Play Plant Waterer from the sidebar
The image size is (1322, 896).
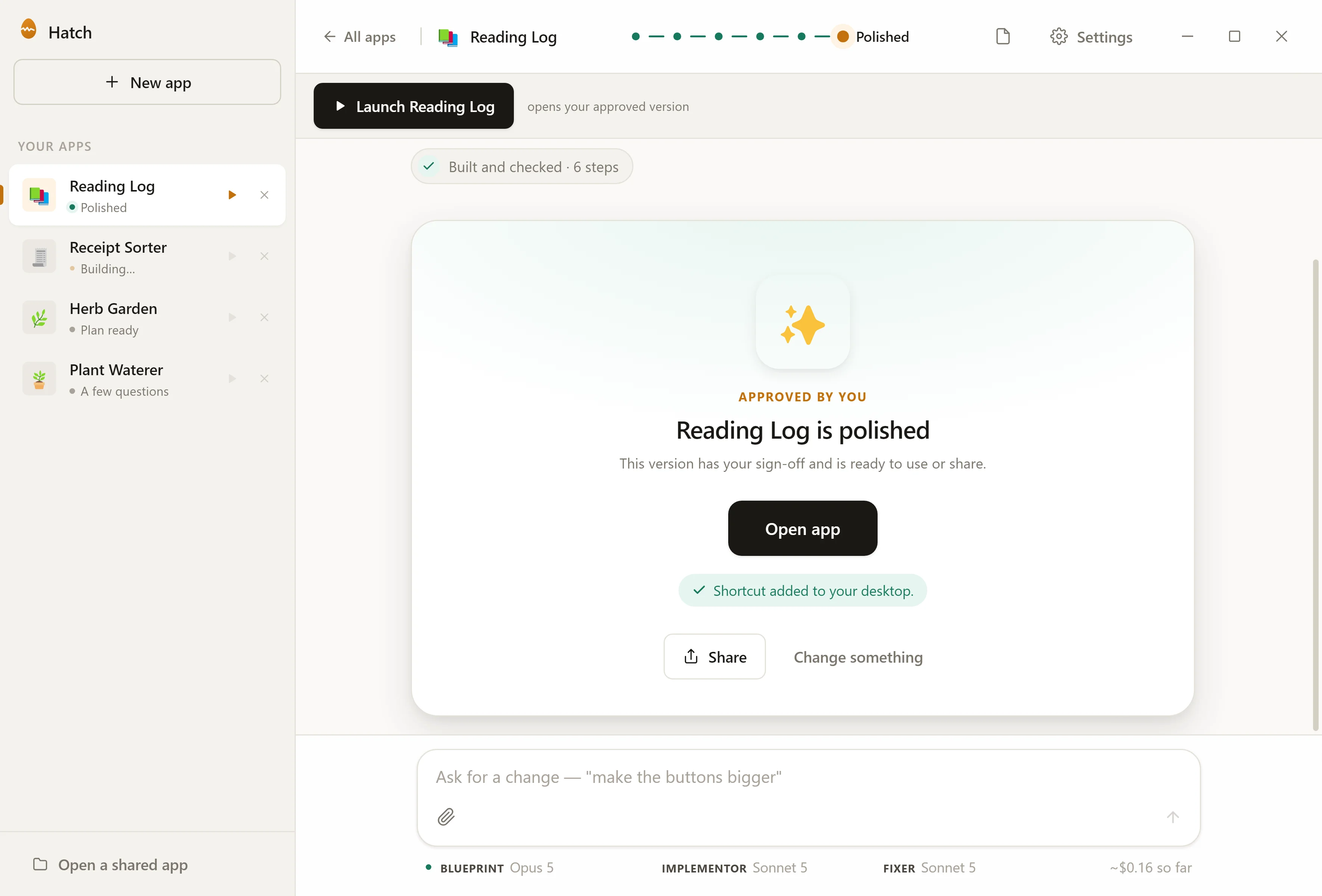232,379
